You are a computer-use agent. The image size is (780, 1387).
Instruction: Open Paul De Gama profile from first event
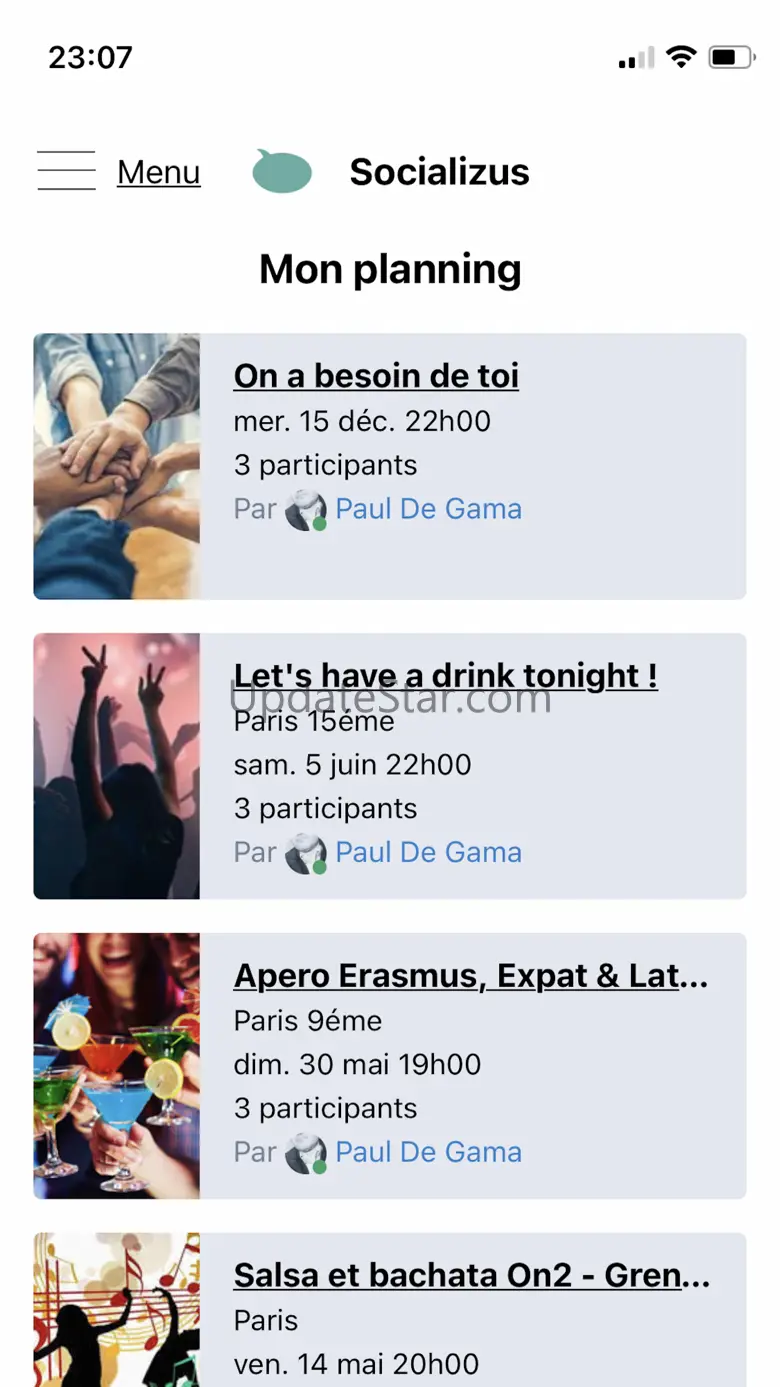tap(428, 509)
